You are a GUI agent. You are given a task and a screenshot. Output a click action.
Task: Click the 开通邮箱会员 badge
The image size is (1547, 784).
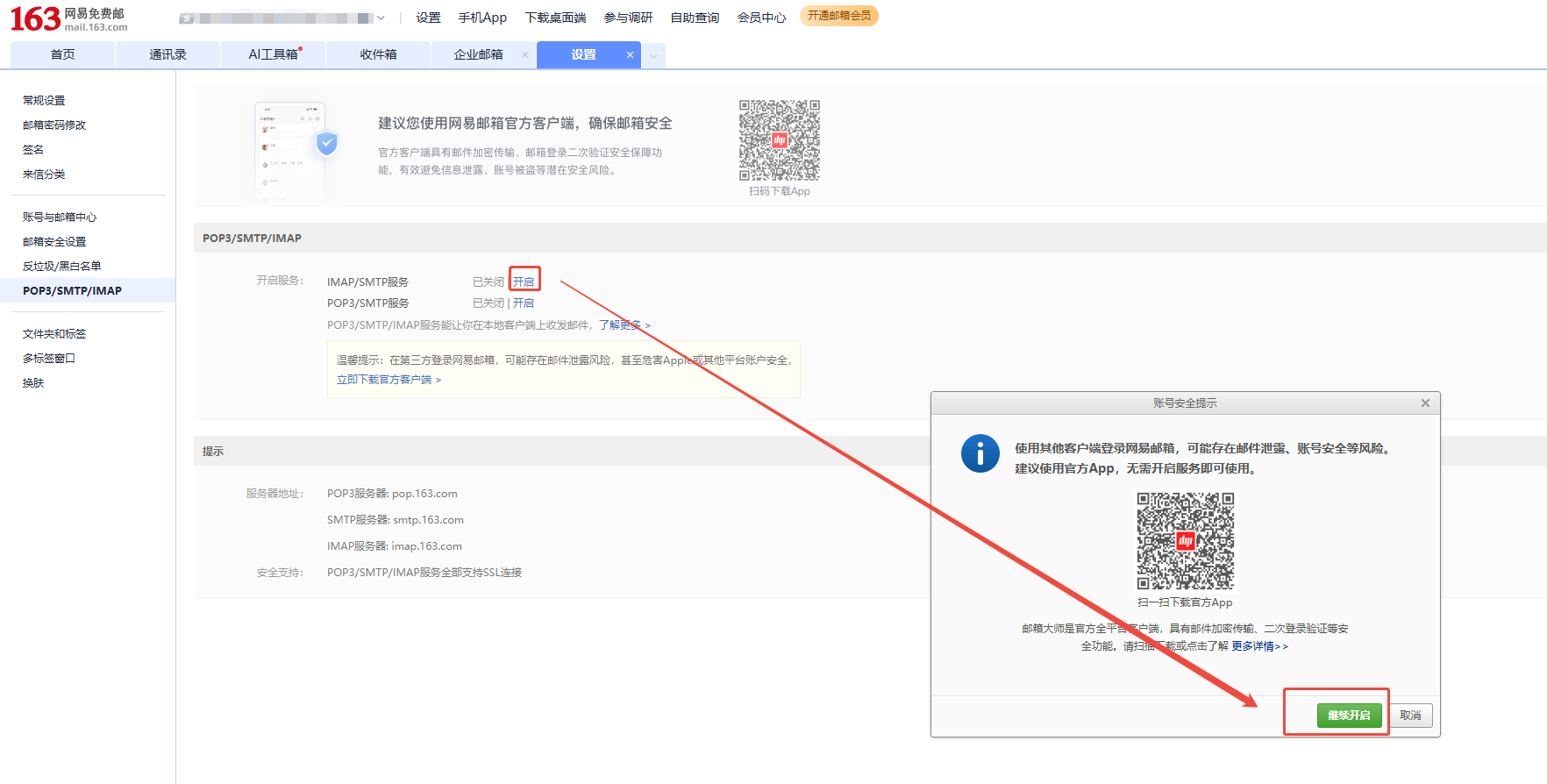tap(838, 16)
